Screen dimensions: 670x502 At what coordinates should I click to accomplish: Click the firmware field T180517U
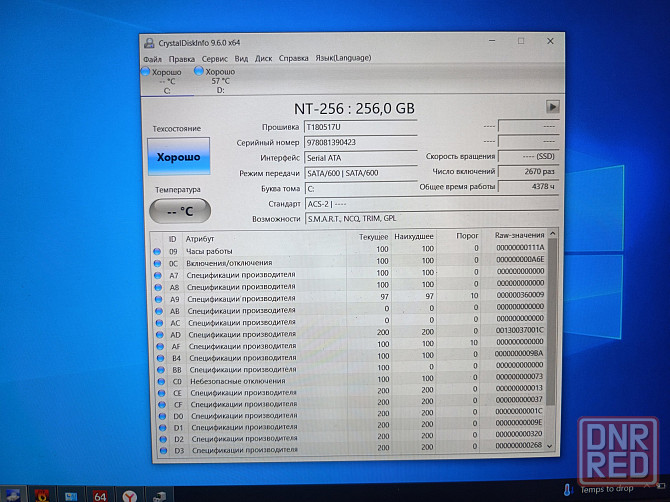point(361,127)
